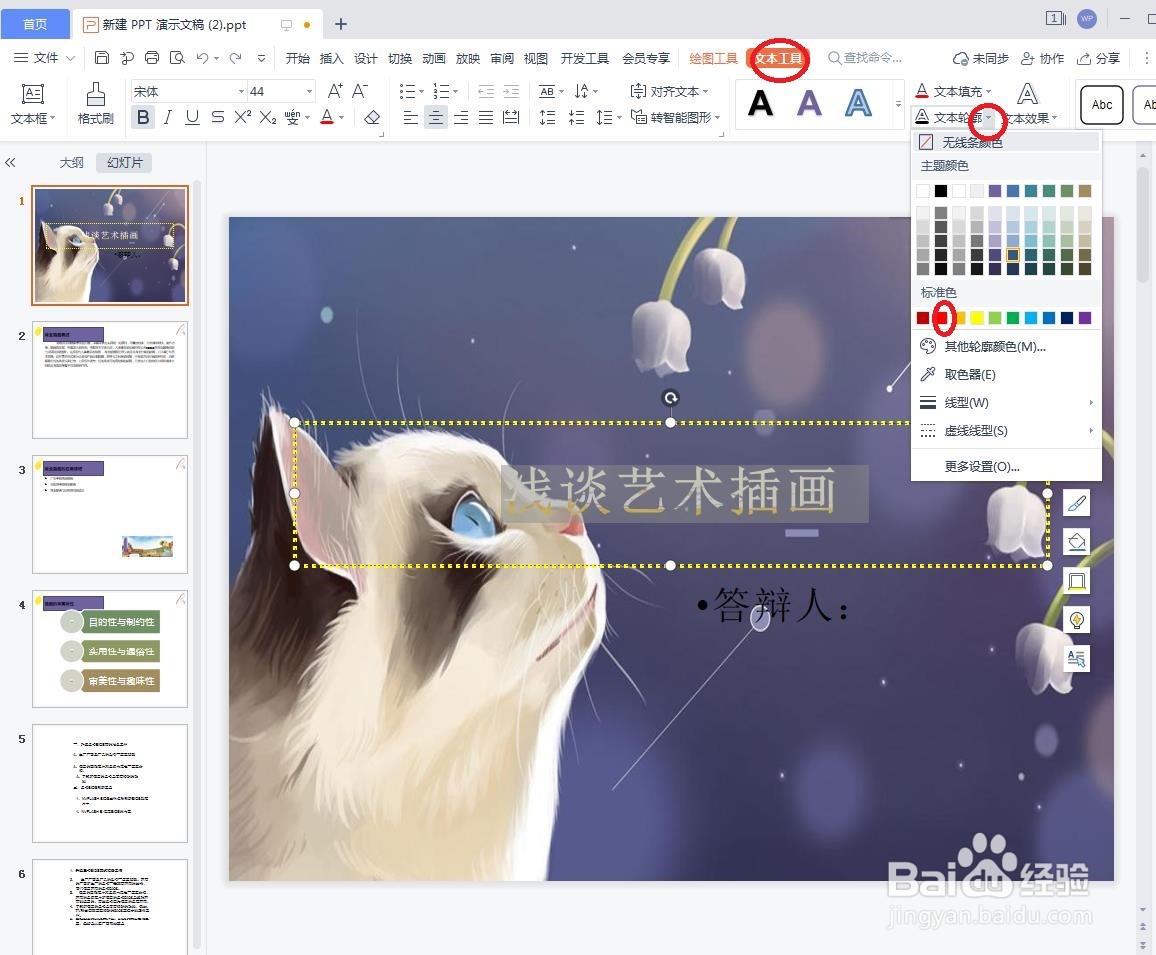Apply the Abc shape style preset
Viewport: 1156px width, 955px height.
(1101, 105)
